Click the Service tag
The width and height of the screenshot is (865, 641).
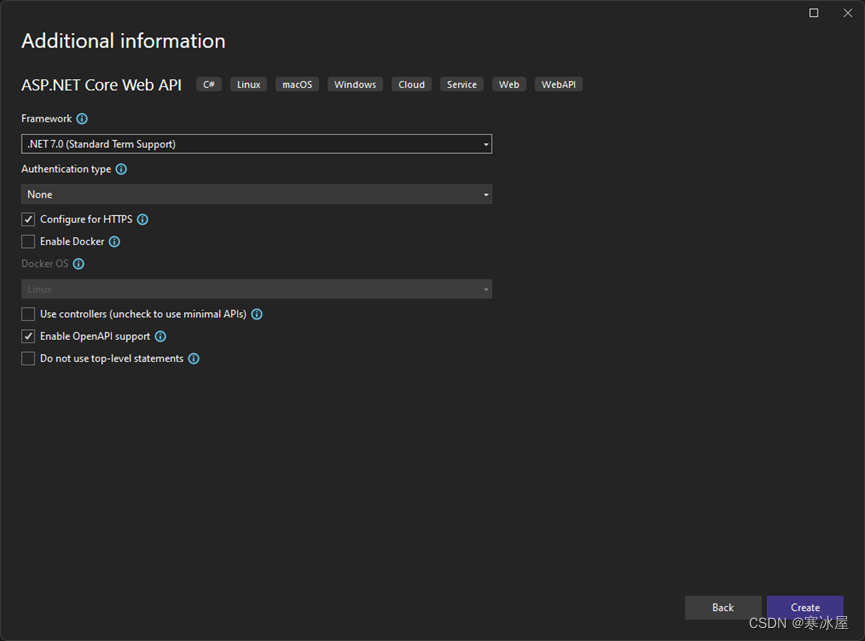tap(462, 84)
